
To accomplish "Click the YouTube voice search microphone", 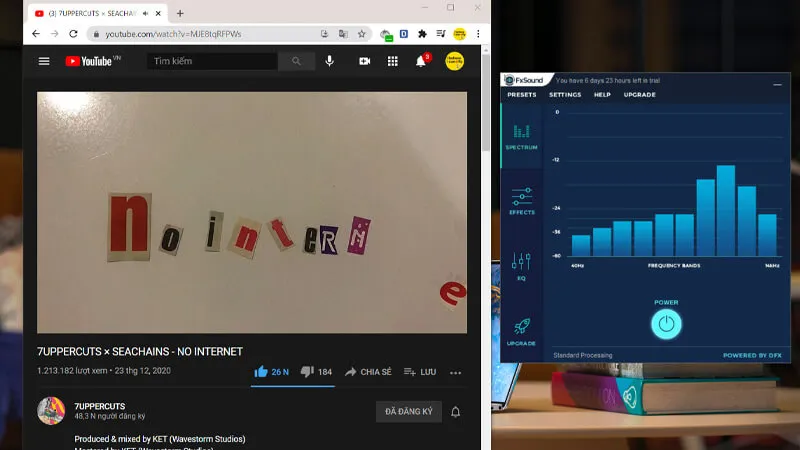I will (329, 61).
